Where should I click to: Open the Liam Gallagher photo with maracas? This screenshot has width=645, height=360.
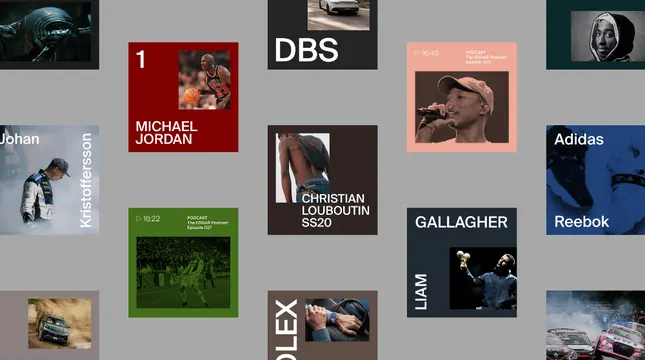(x=483, y=278)
